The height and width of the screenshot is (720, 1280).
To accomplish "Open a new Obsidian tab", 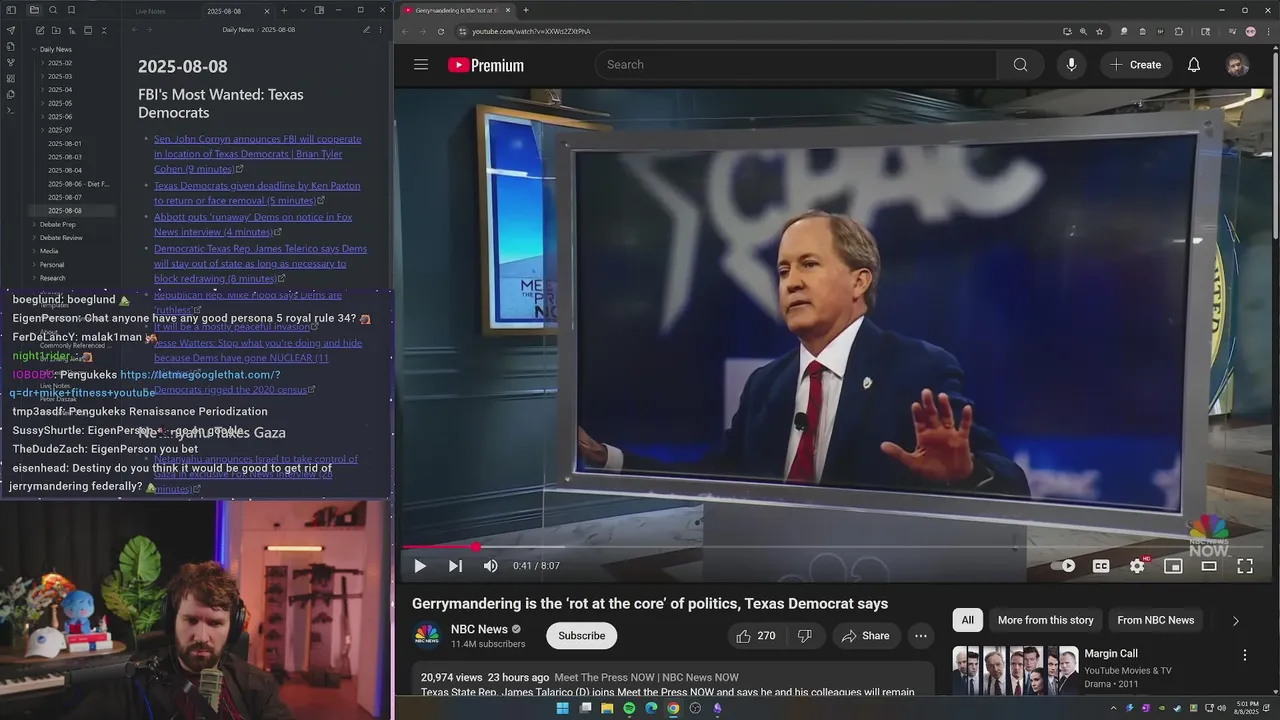I will click(x=284, y=10).
